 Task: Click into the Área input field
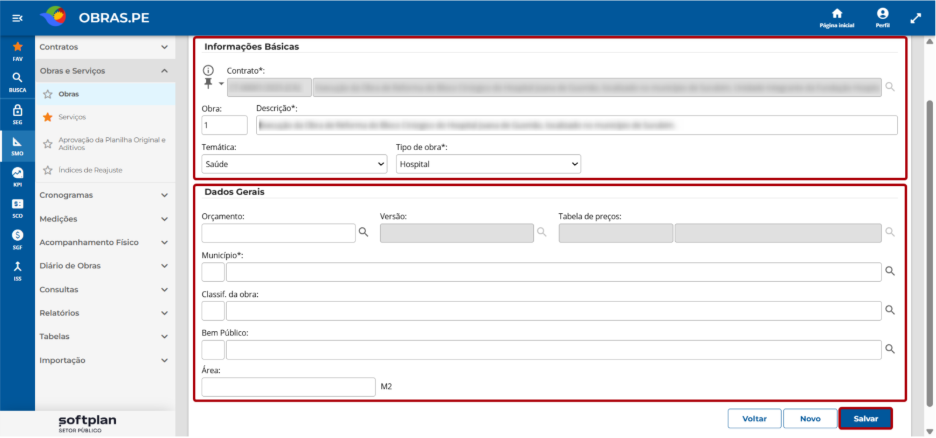tap(288, 387)
